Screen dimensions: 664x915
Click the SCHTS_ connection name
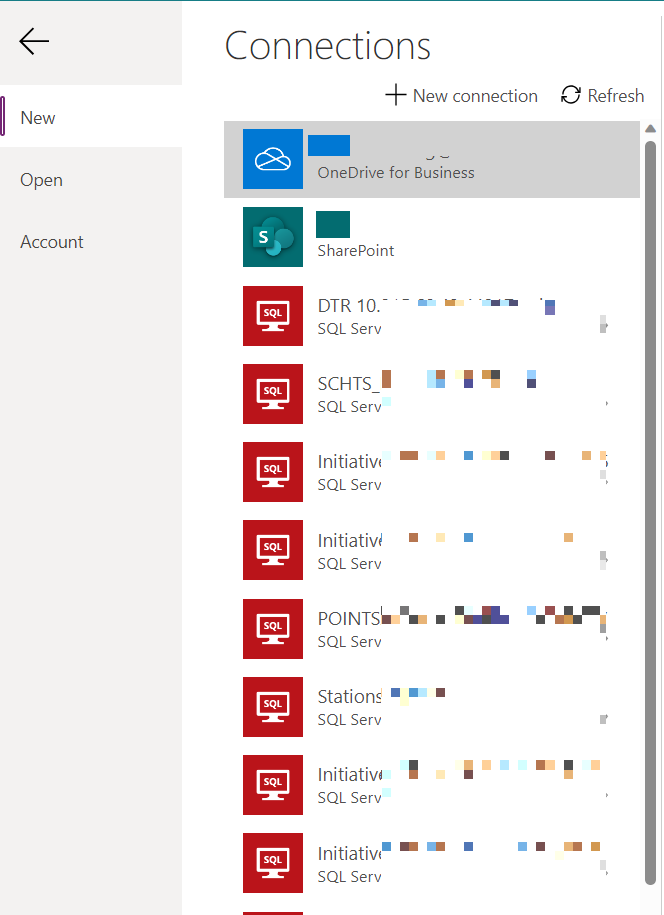pyautogui.click(x=348, y=384)
